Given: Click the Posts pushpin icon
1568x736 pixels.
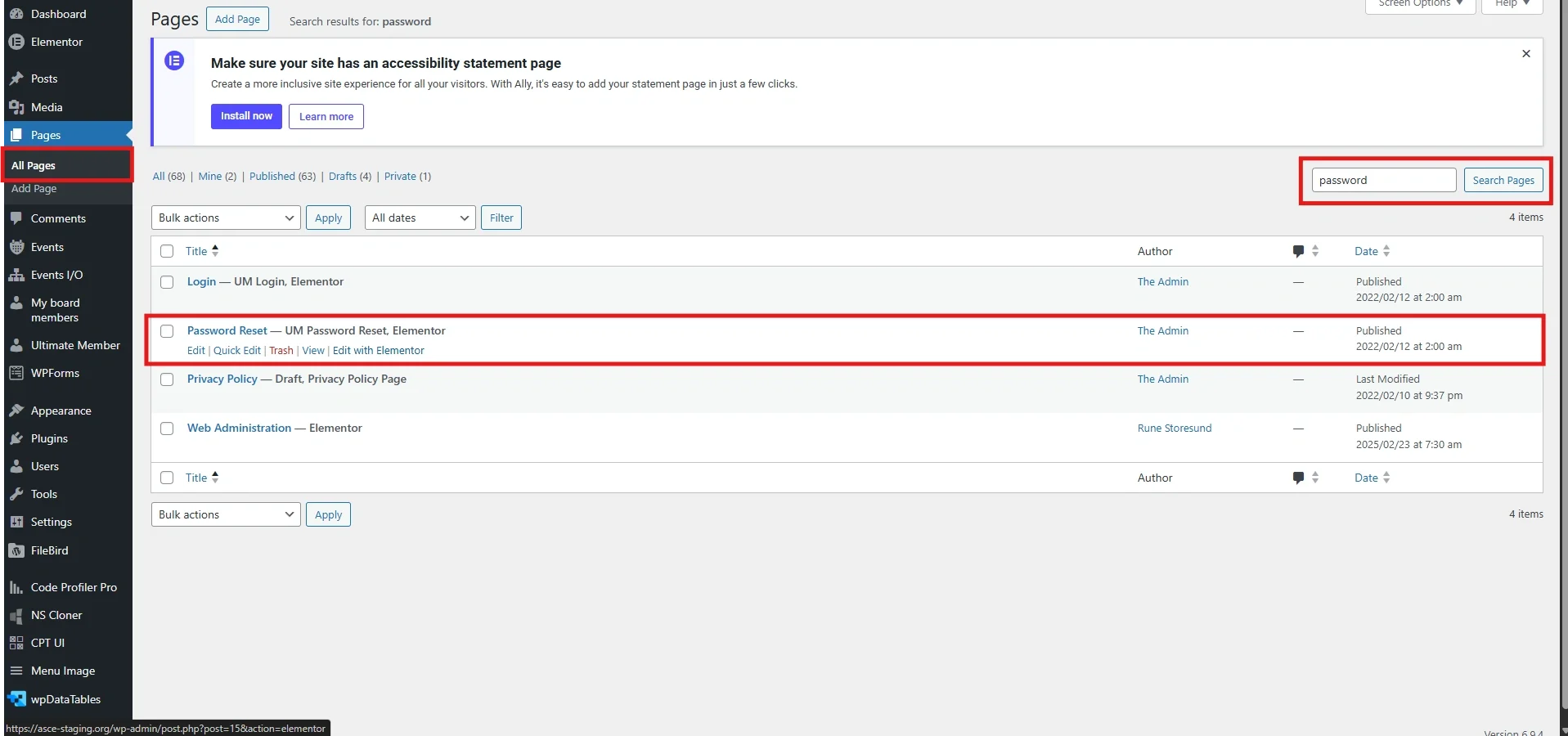Looking at the screenshot, I should (16, 79).
